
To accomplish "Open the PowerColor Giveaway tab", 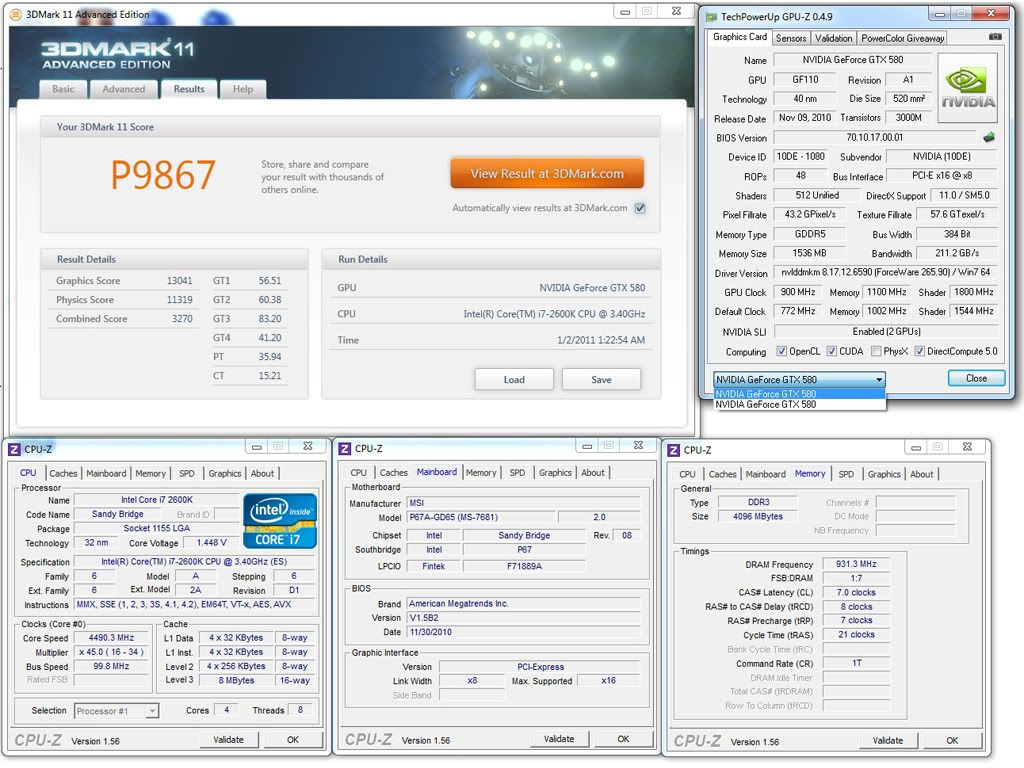I will click(x=903, y=39).
